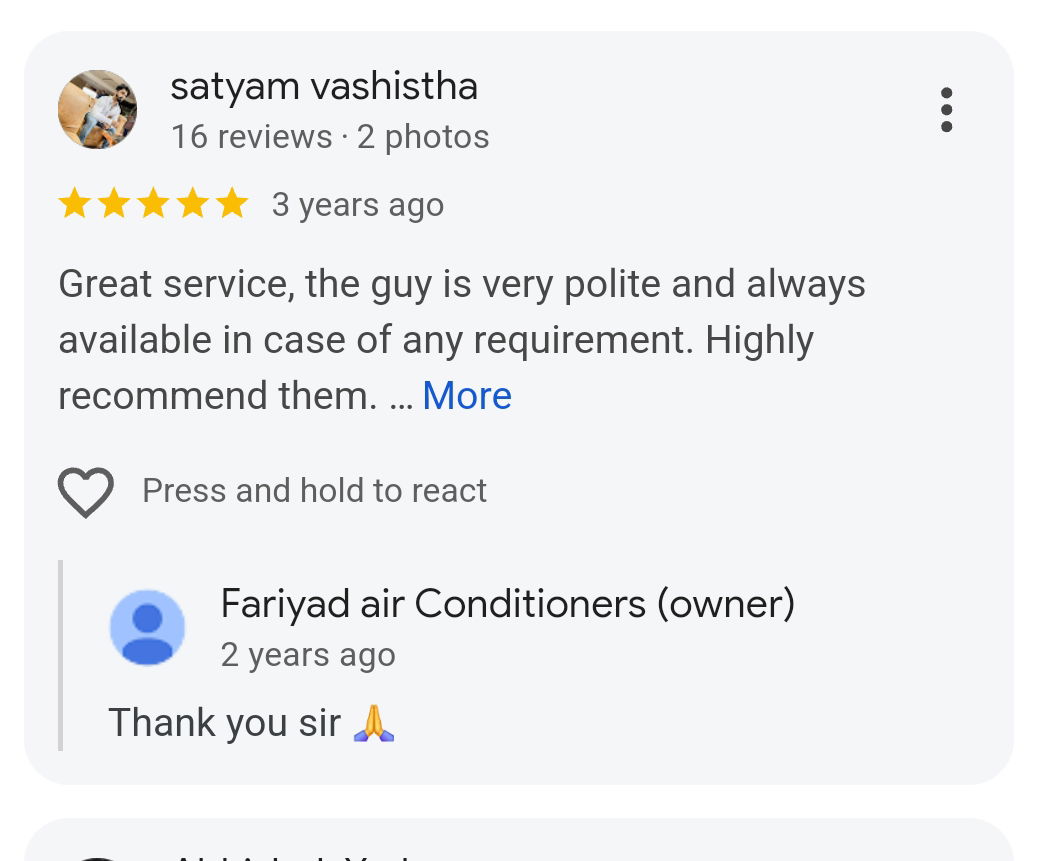Click the fifth yellow rating star
Screen dimensions: 1059x861
[232, 203]
